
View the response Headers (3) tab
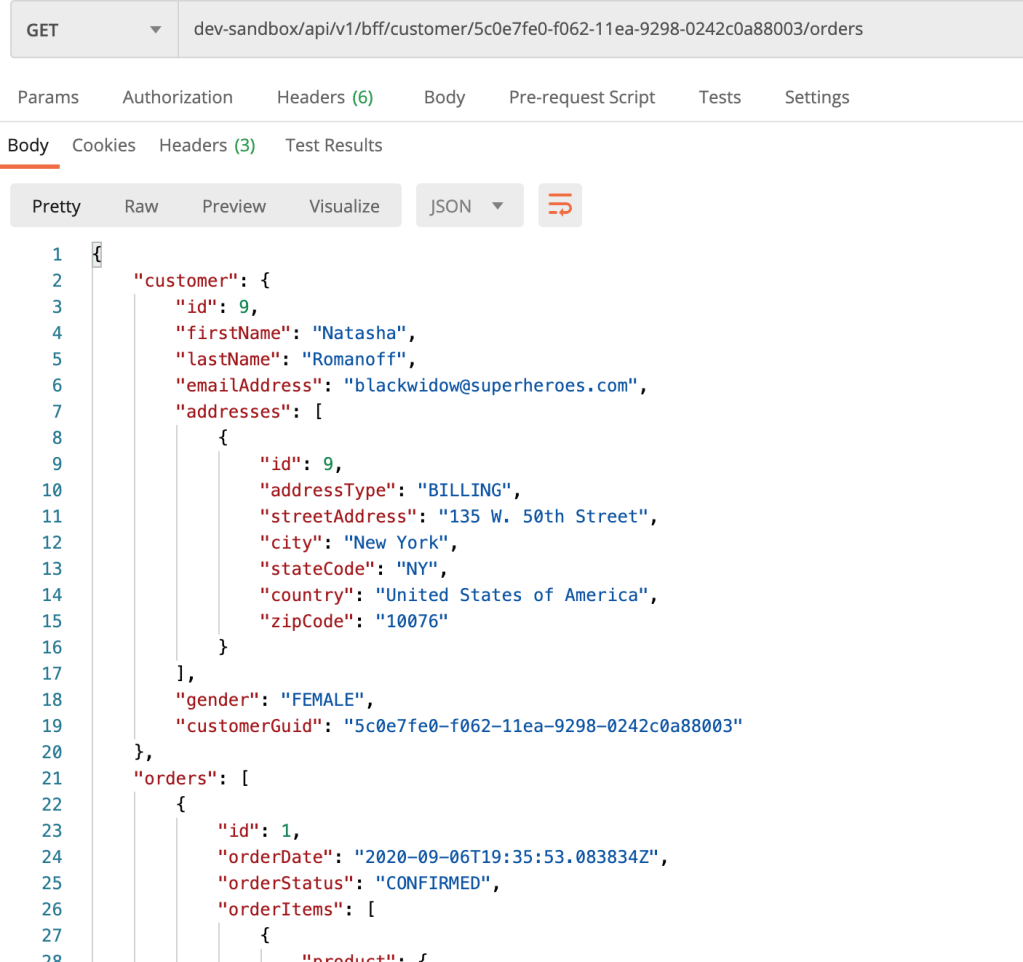(207, 145)
